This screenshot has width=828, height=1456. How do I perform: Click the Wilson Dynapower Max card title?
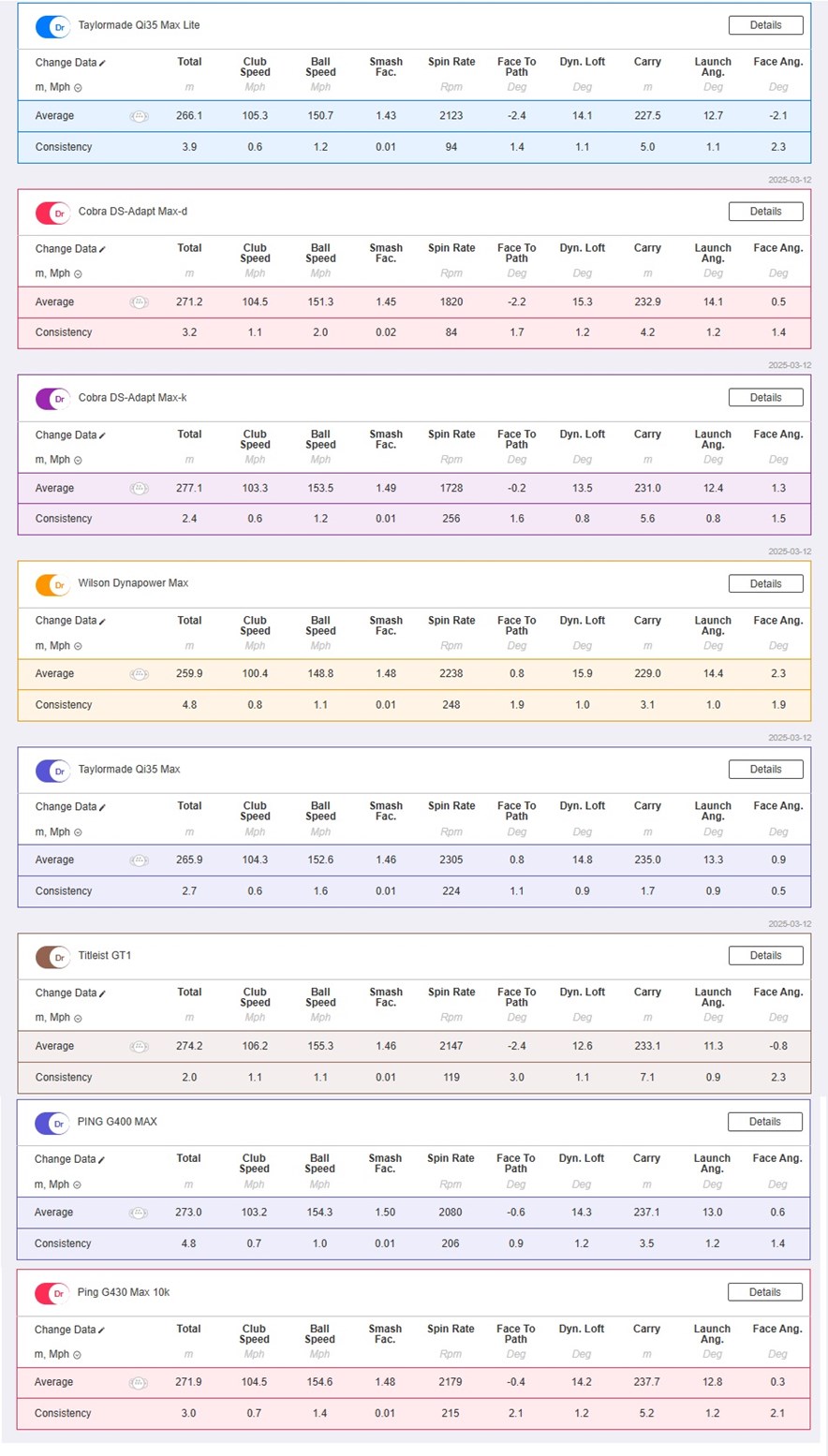(x=133, y=583)
